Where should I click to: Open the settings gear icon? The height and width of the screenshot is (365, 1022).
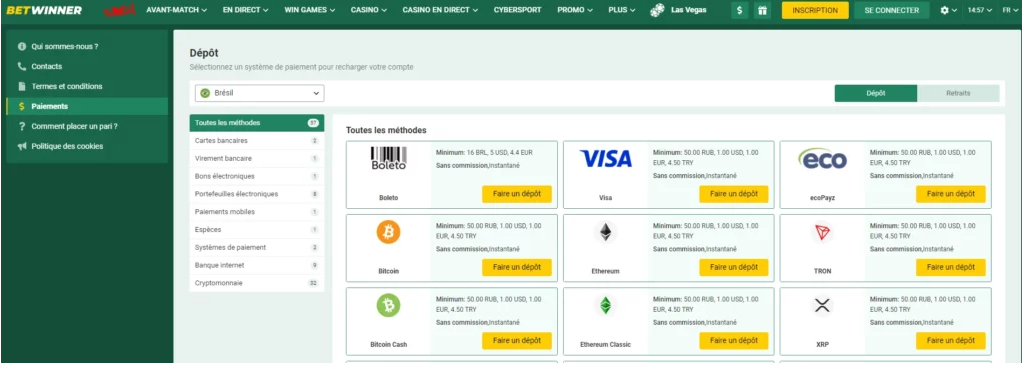945,10
